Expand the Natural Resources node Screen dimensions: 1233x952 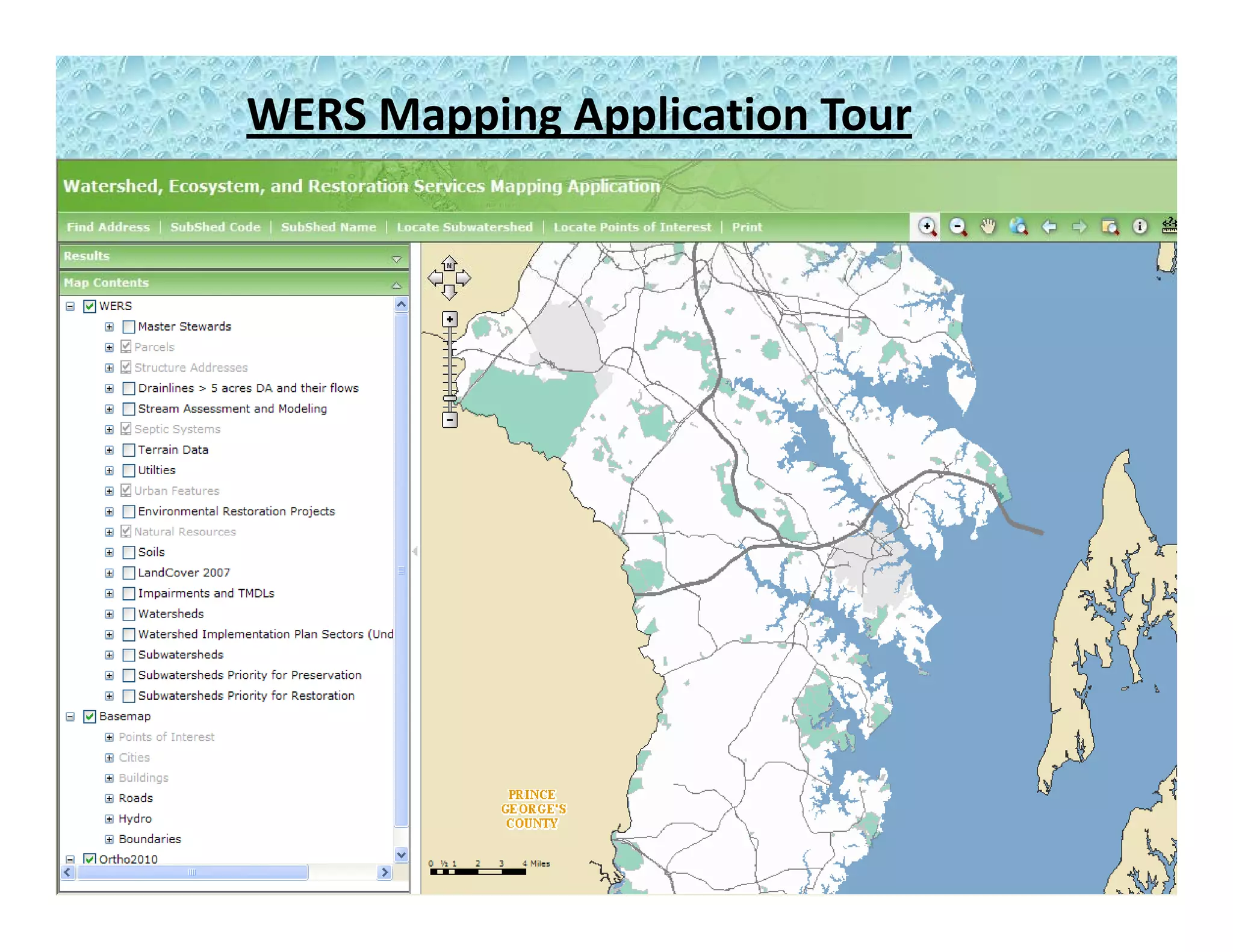109,532
